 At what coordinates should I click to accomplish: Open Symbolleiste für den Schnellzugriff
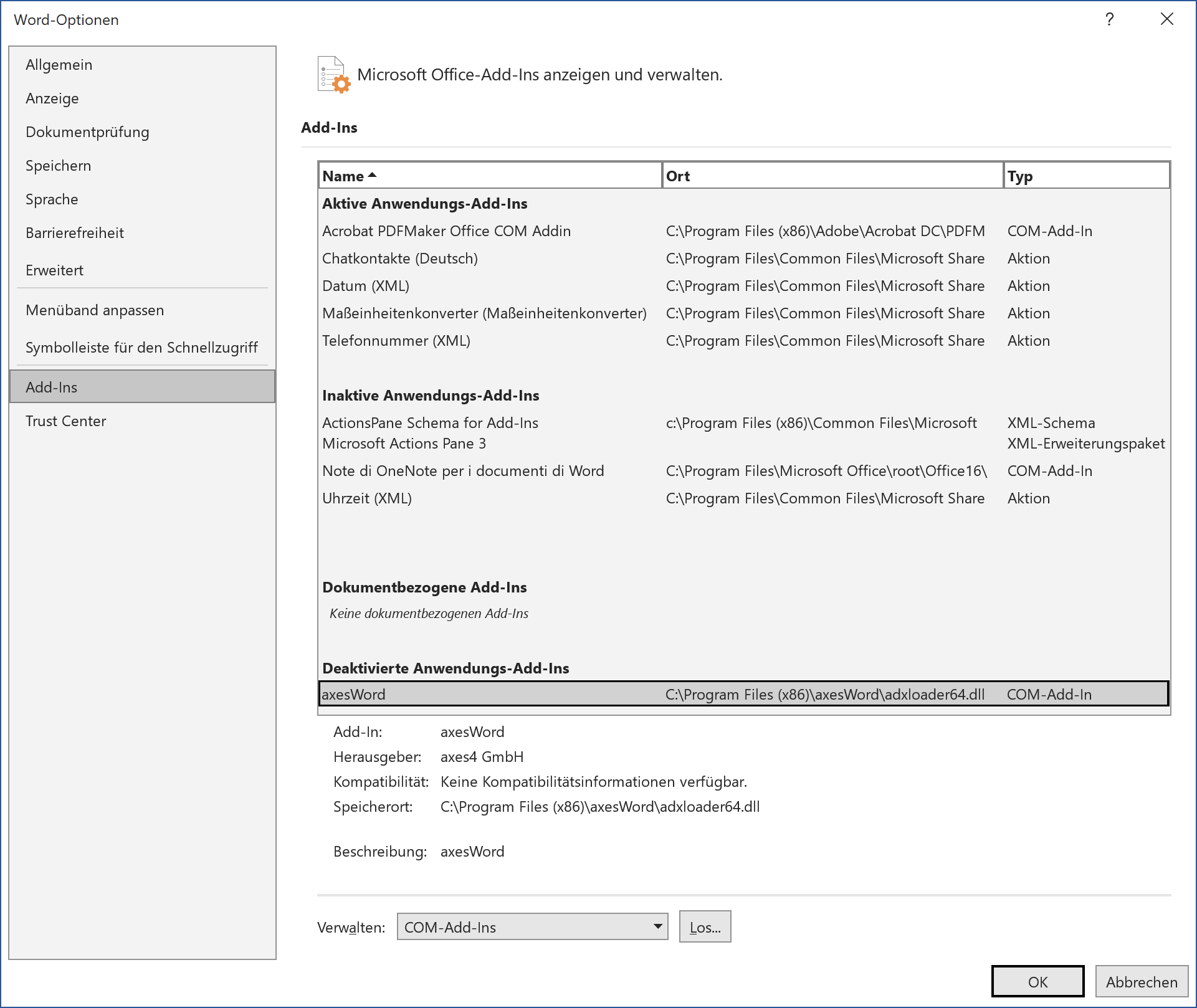[141, 348]
